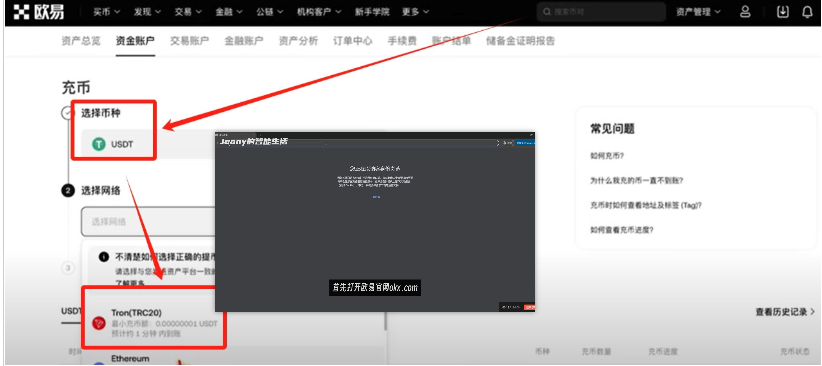Screen dimensions: 822x366
Task: Click the top search input field
Action: pos(601,12)
